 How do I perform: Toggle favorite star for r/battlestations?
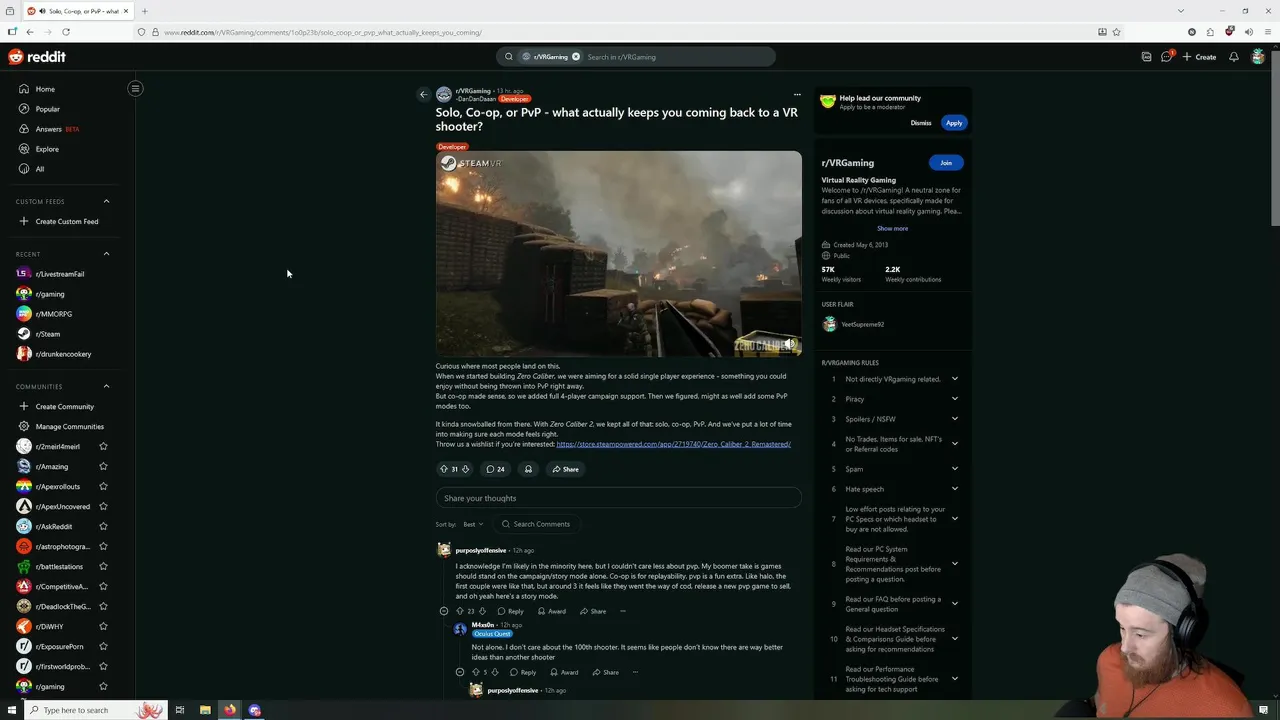[x=103, y=566]
